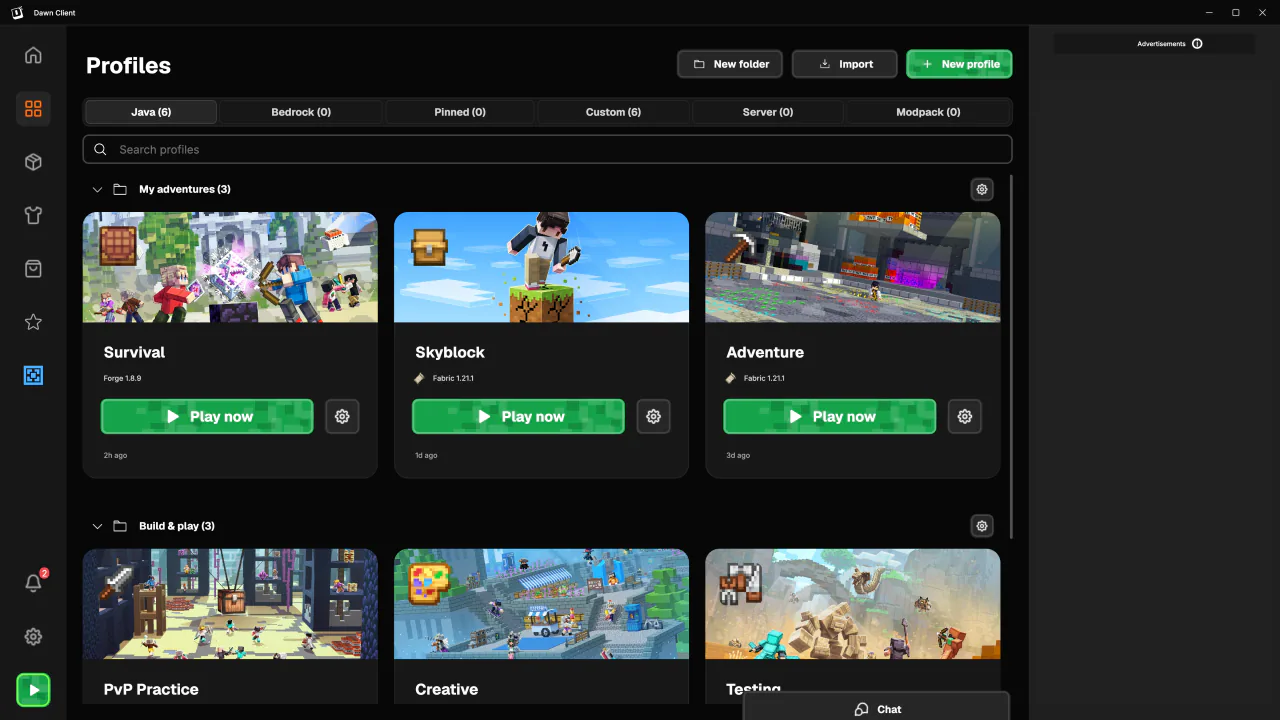Image resolution: width=1280 pixels, height=720 pixels.
Task: Switch to the Pinned (0) tab
Action: pyautogui.click(x=460, y=112)
